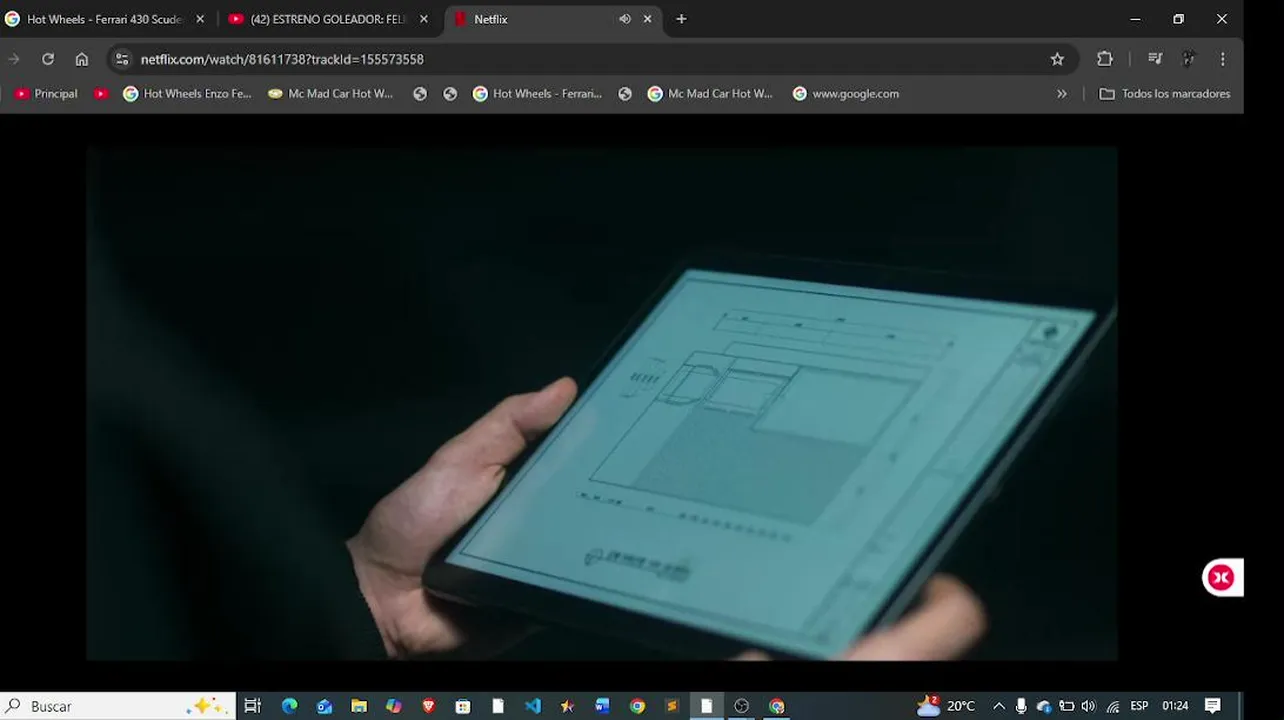Image resolution: width=1284 pixels, height=720 pixels.
Task: Open volume control in system tray
Action: pos(1088,706)
